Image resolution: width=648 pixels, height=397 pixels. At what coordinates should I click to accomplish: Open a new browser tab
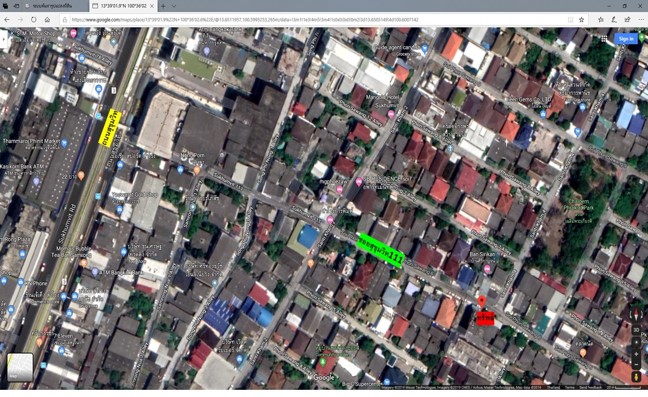[163, 6]
